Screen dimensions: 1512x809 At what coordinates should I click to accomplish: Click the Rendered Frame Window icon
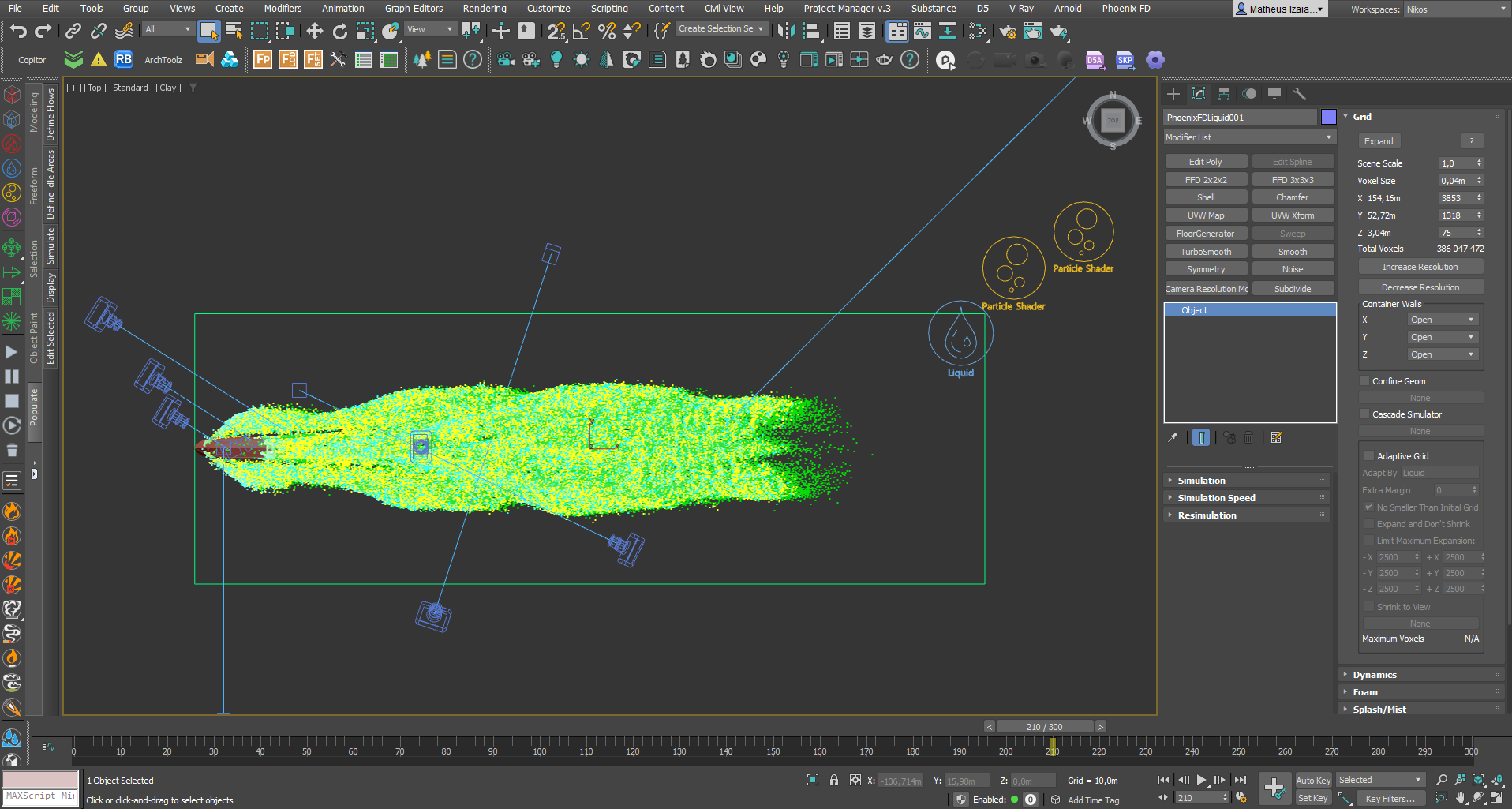pyautogui.click(x=1033, y=31)
